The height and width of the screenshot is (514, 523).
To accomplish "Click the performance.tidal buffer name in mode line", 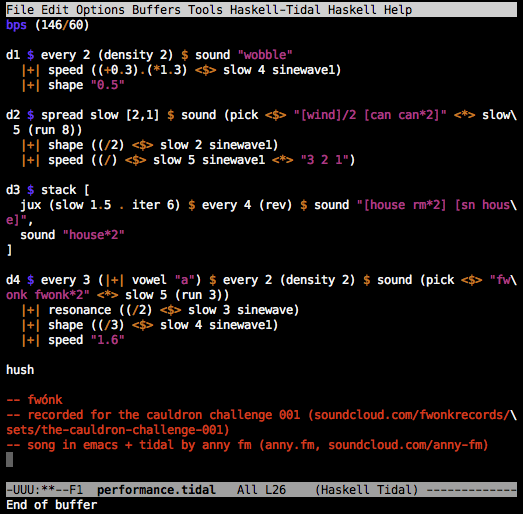I will [x=156, y=490].
